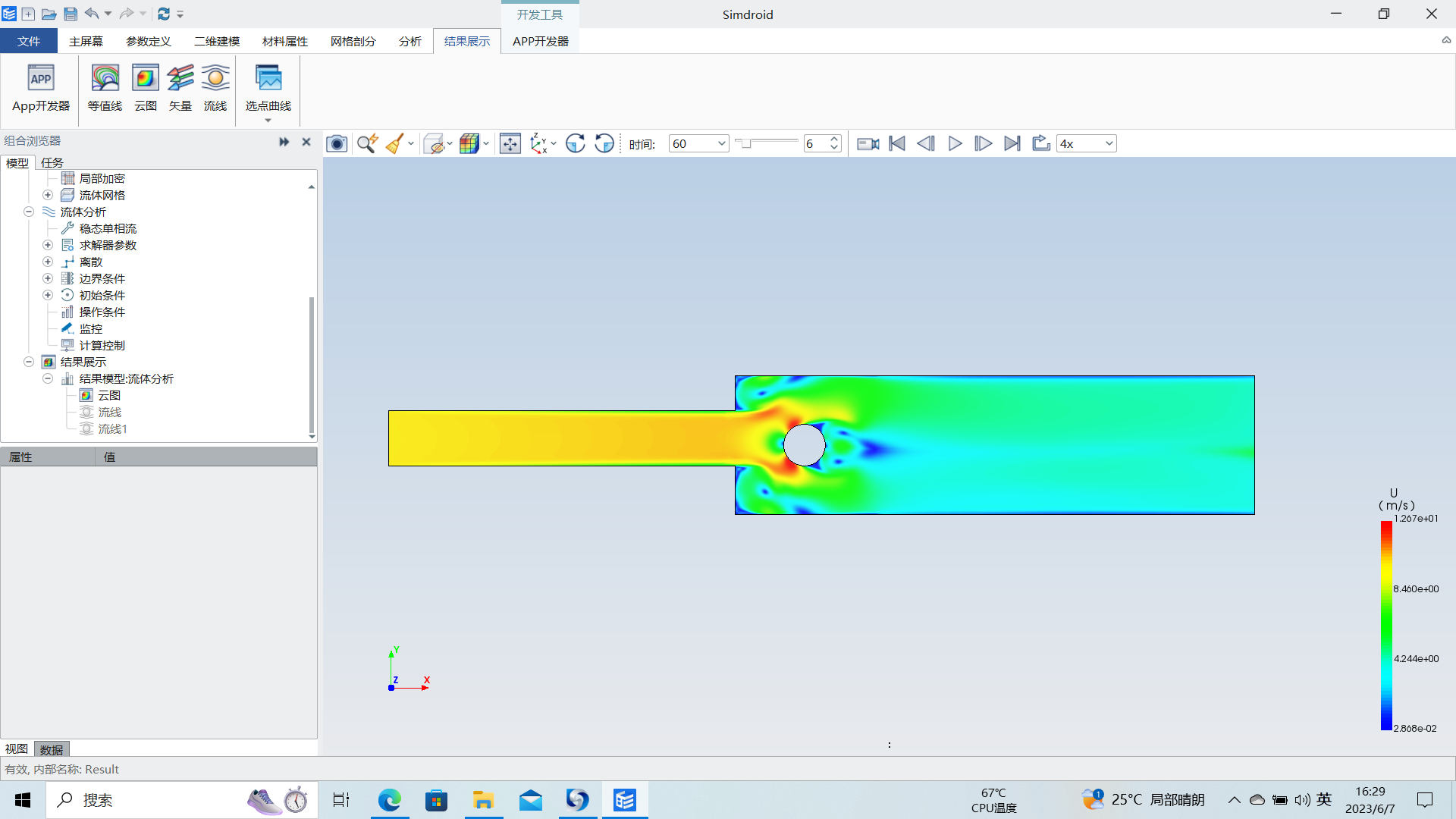Screen dimensions: 1456x819
Task: Select the 等值线 contour line tool
Action: (x=105, y=89)
